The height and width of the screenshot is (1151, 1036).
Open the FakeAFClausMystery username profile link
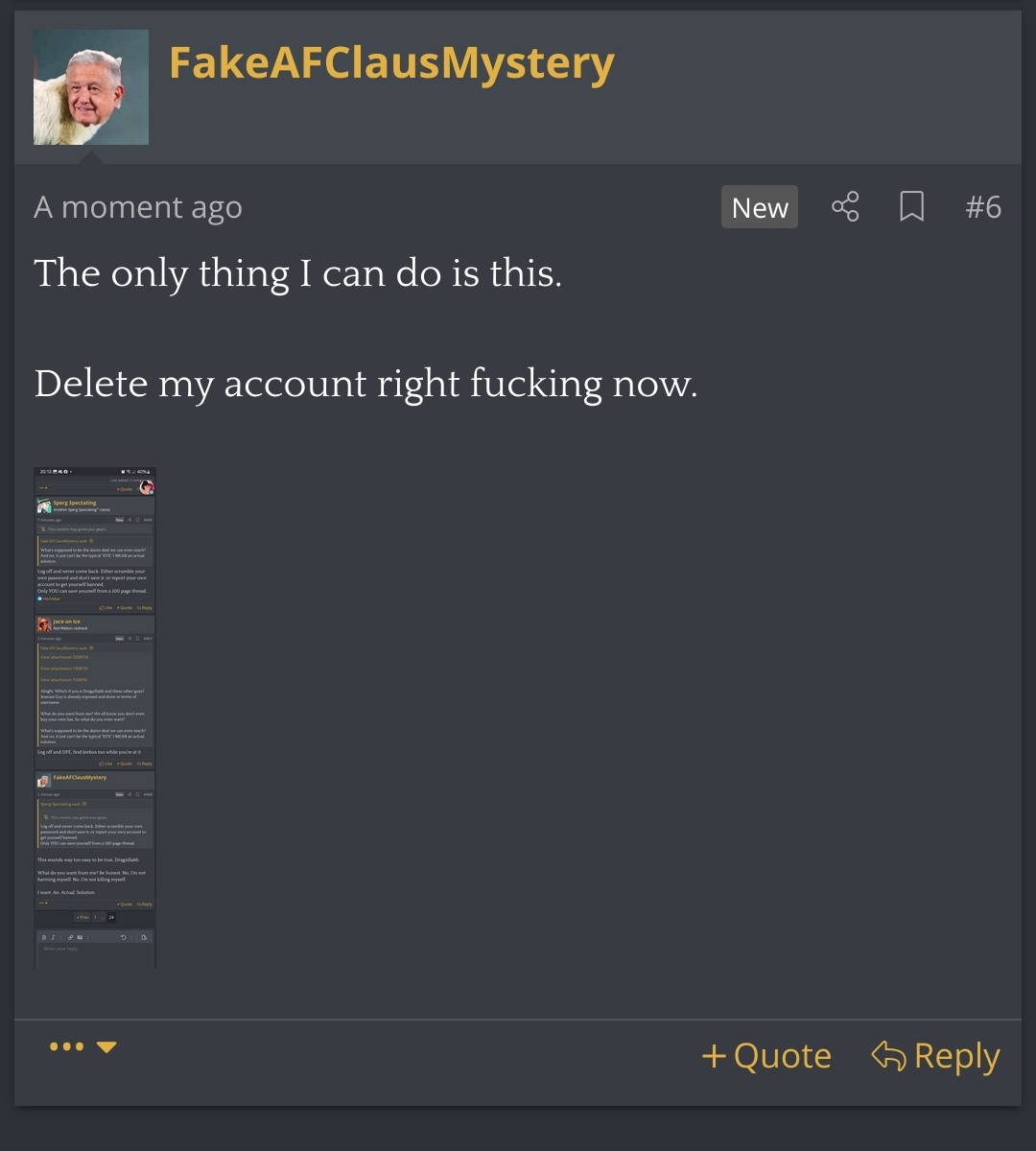[391, 63]
